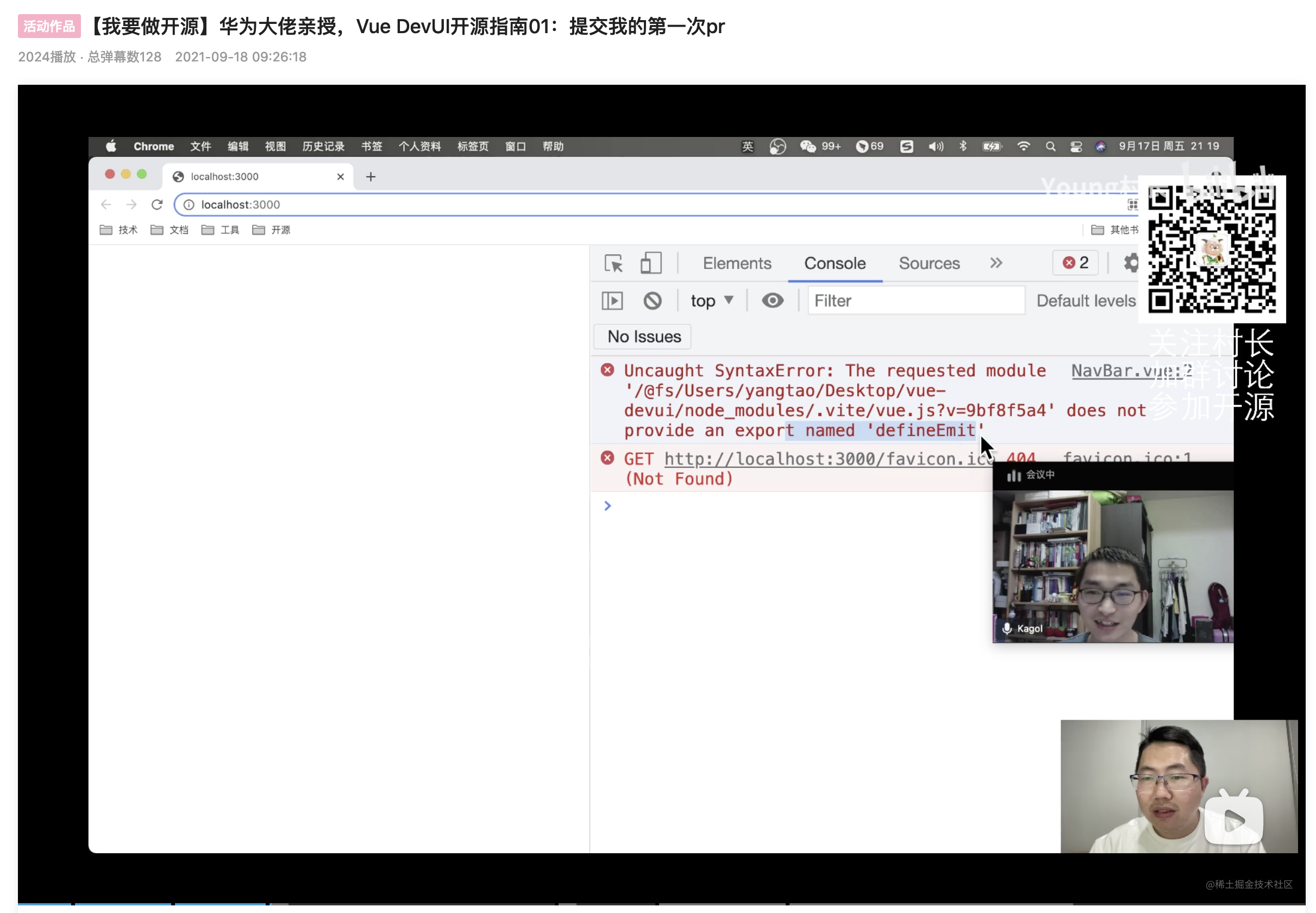Open the top frame context dropdown

711,301
